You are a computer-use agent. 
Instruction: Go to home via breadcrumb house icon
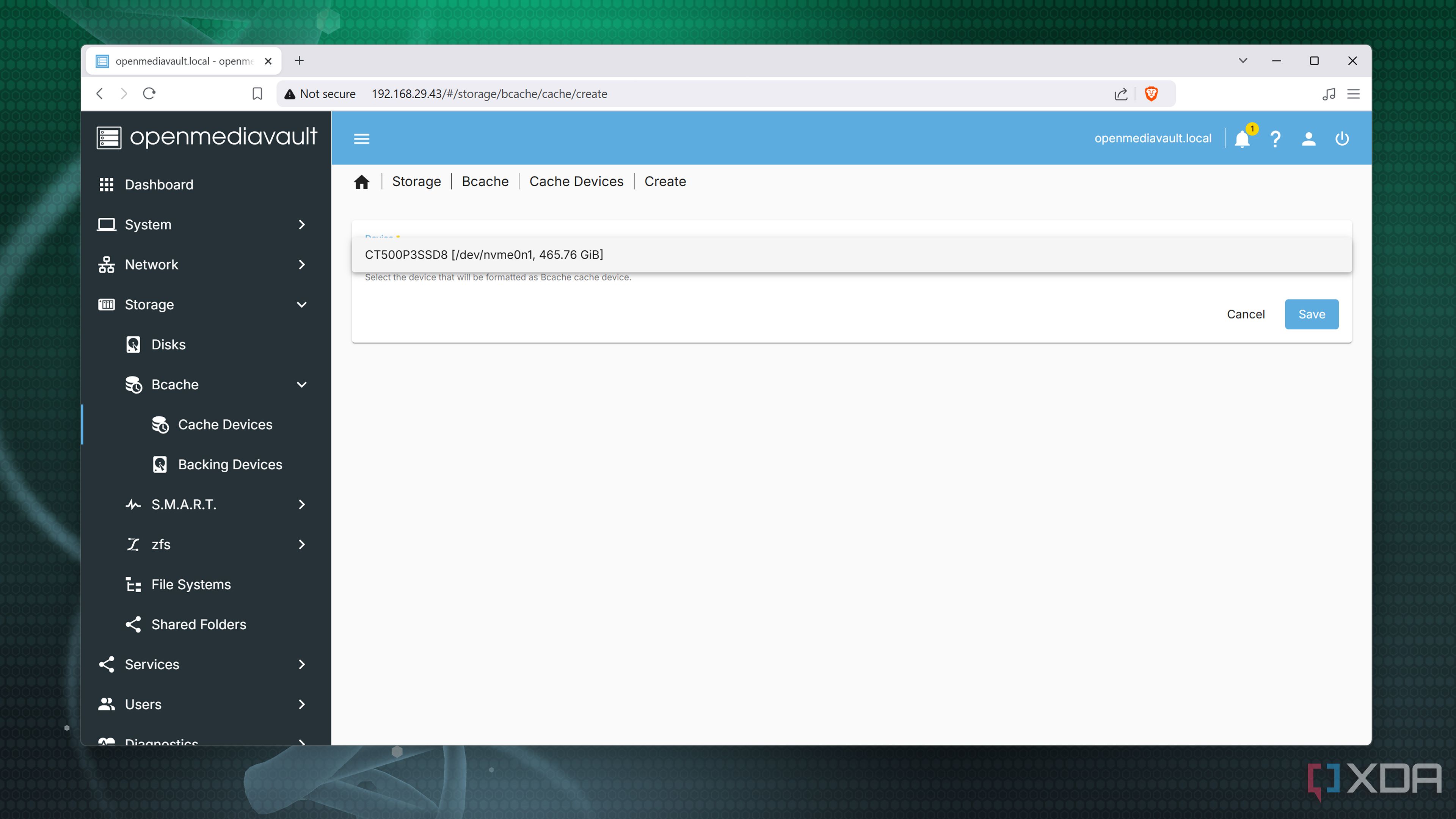pyautogui.click(x=362, y=182)
